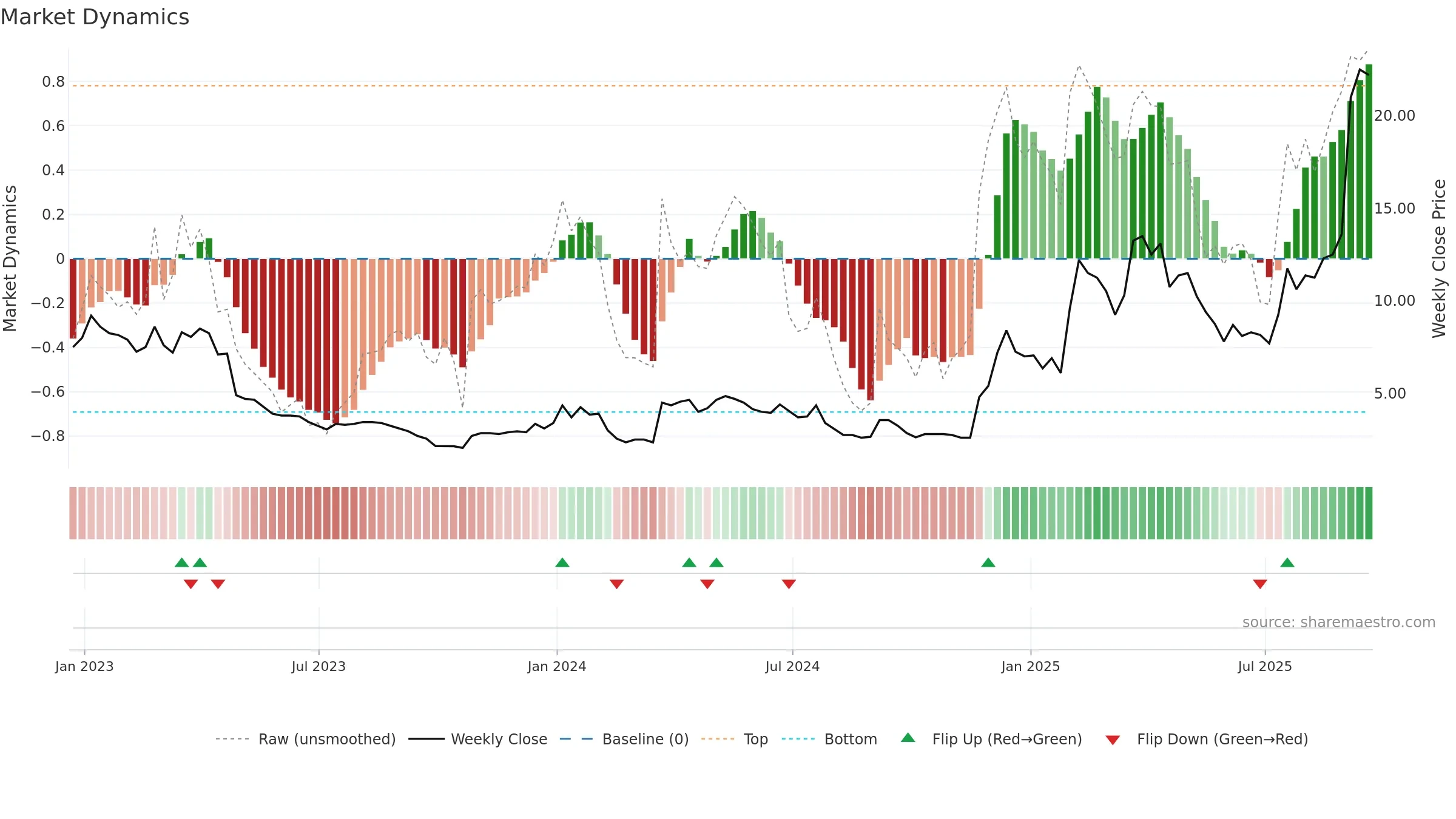1456x819 pixels.
Task: Select the flip-up marker just after Jan 2024
Action: [x=562, y=562]
